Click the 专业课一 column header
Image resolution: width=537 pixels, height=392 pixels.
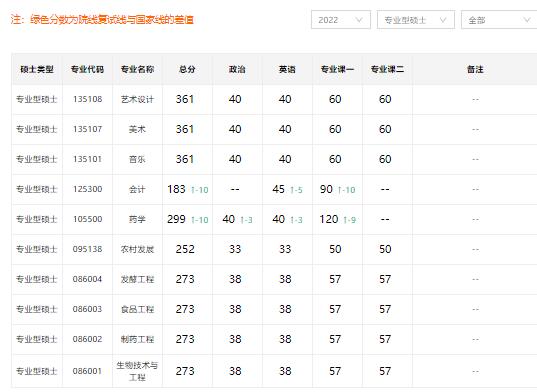point(337,69)
